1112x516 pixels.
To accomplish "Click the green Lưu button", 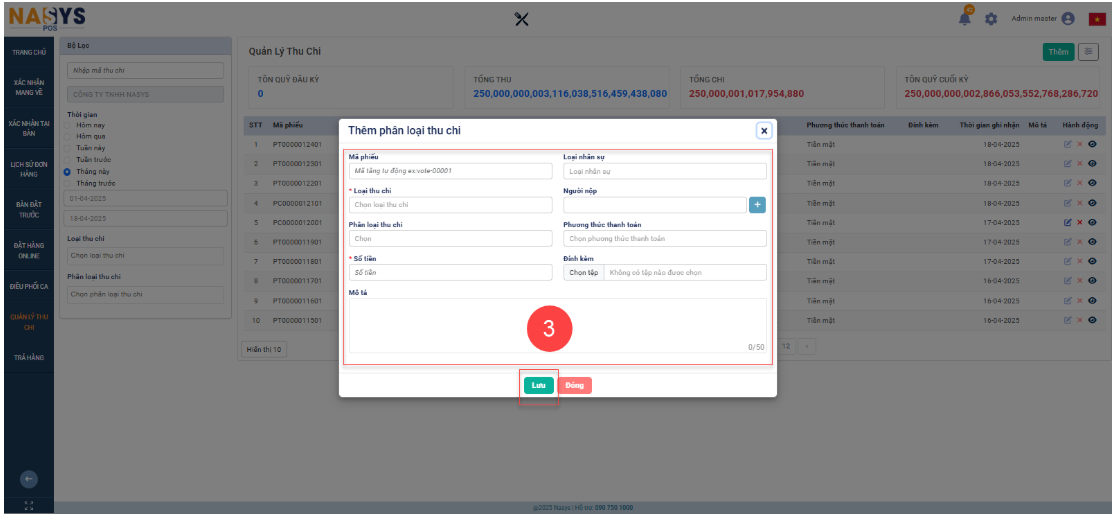I will 538,385.
